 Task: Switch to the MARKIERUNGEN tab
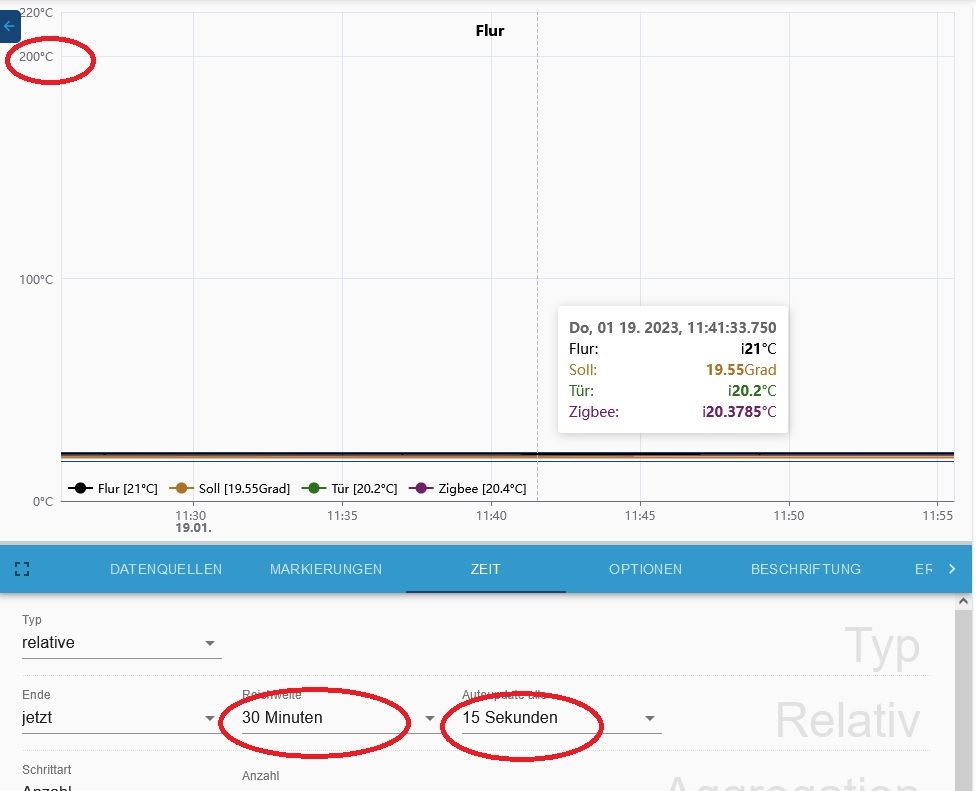pyautogui.click(x=326, y=569)
